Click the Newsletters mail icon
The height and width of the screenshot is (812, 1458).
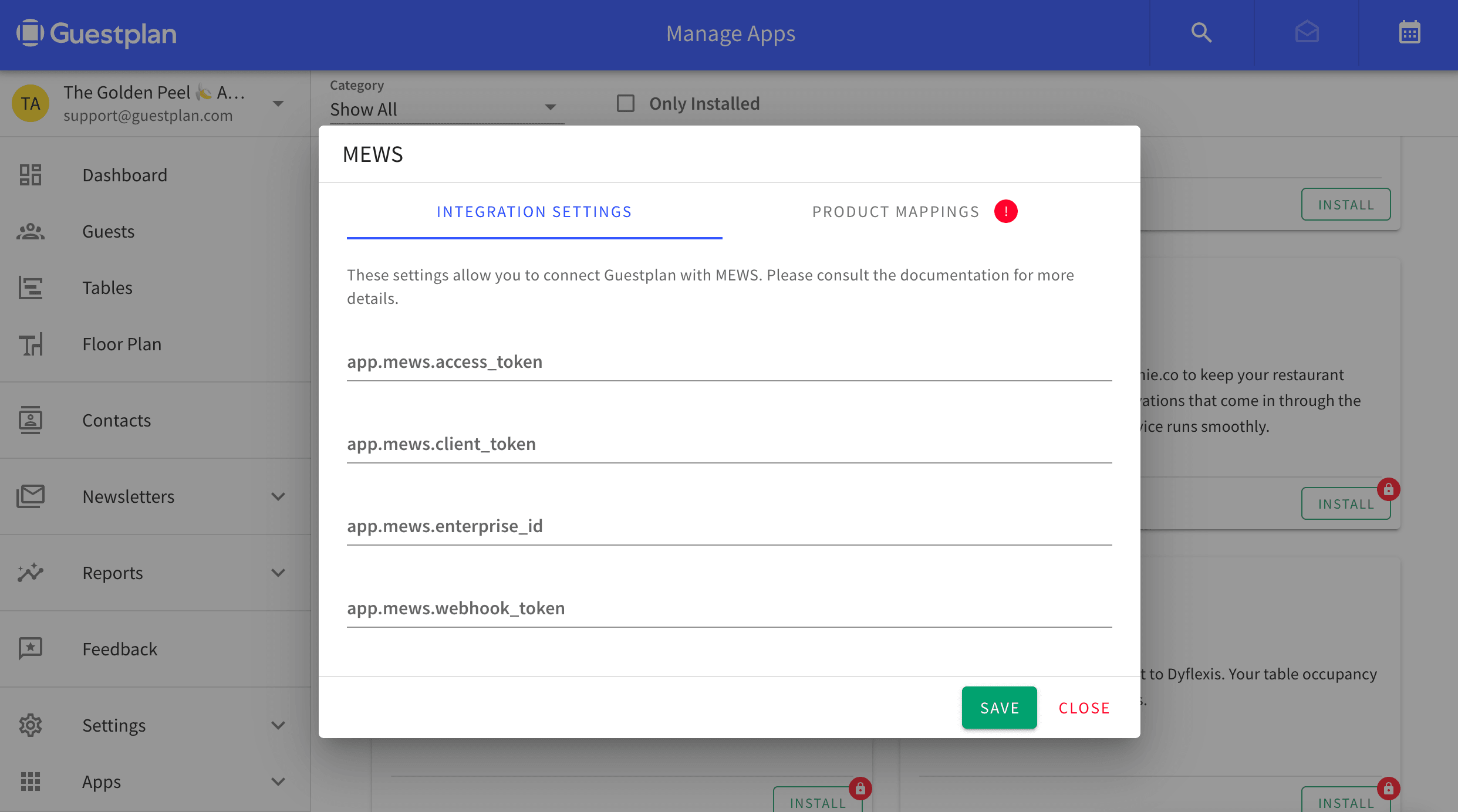[31, 496]
